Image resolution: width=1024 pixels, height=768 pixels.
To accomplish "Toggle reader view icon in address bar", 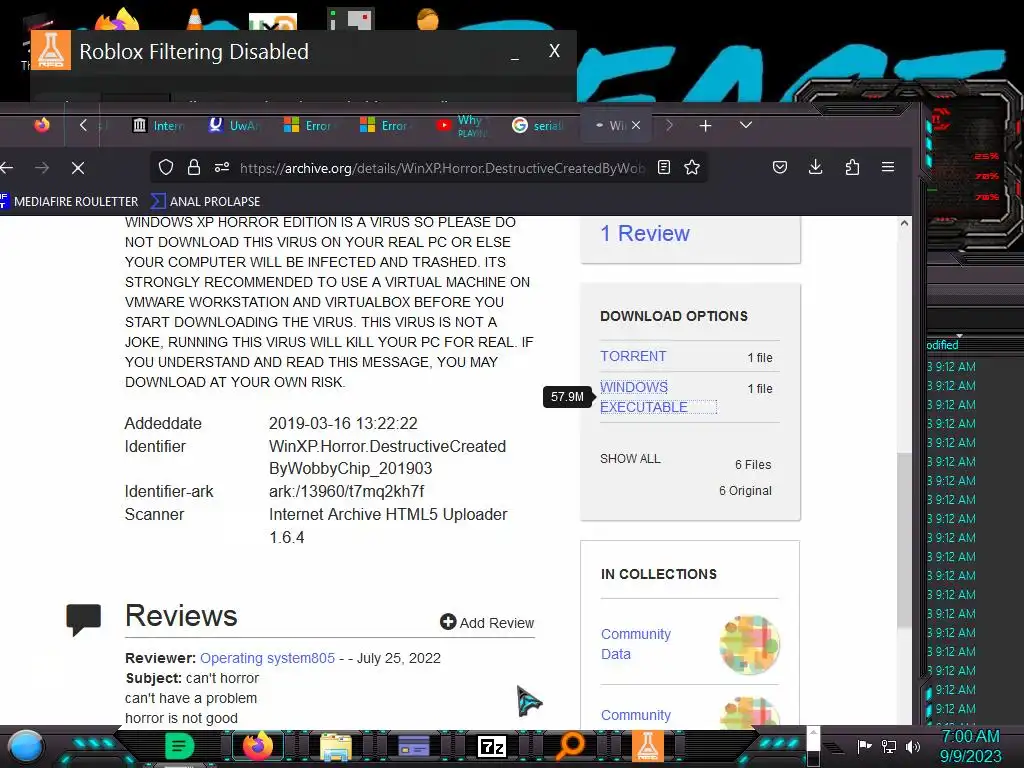I will click(664, 168).
